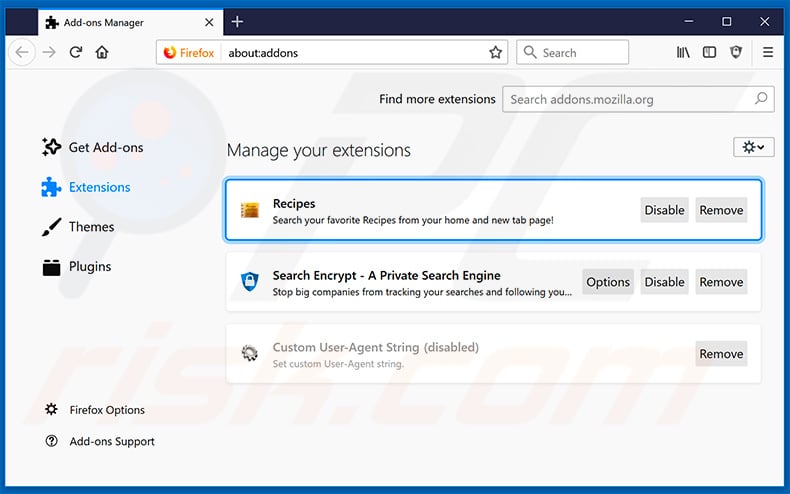The height and width of the screenshot is (494, 790).
Task: Open the Firefox hamburger menu
Action: [768, 52]
